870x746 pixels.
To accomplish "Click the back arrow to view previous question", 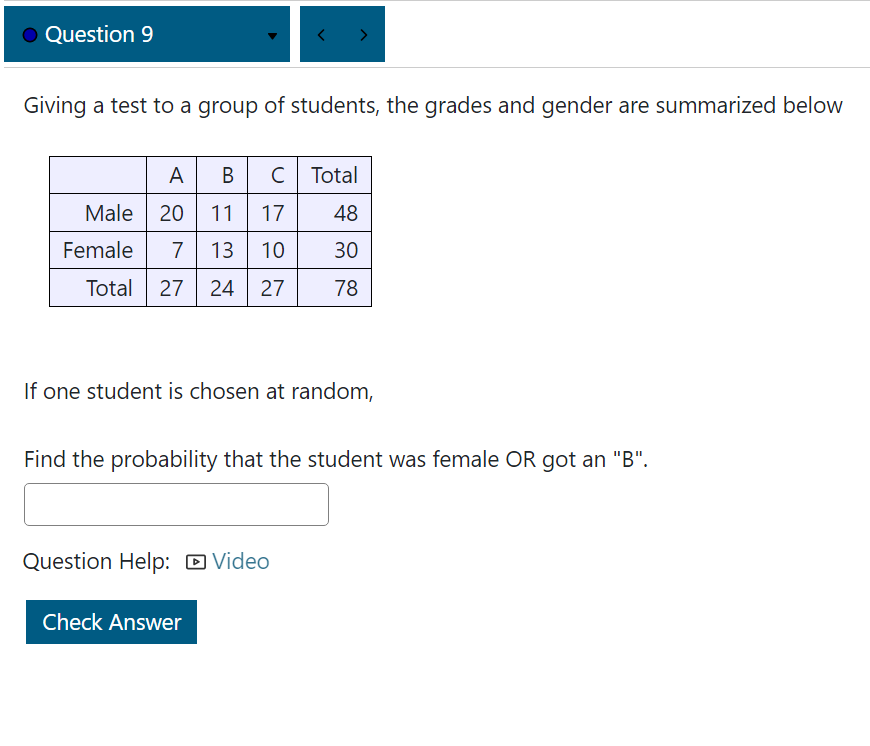I will point(321,33).
